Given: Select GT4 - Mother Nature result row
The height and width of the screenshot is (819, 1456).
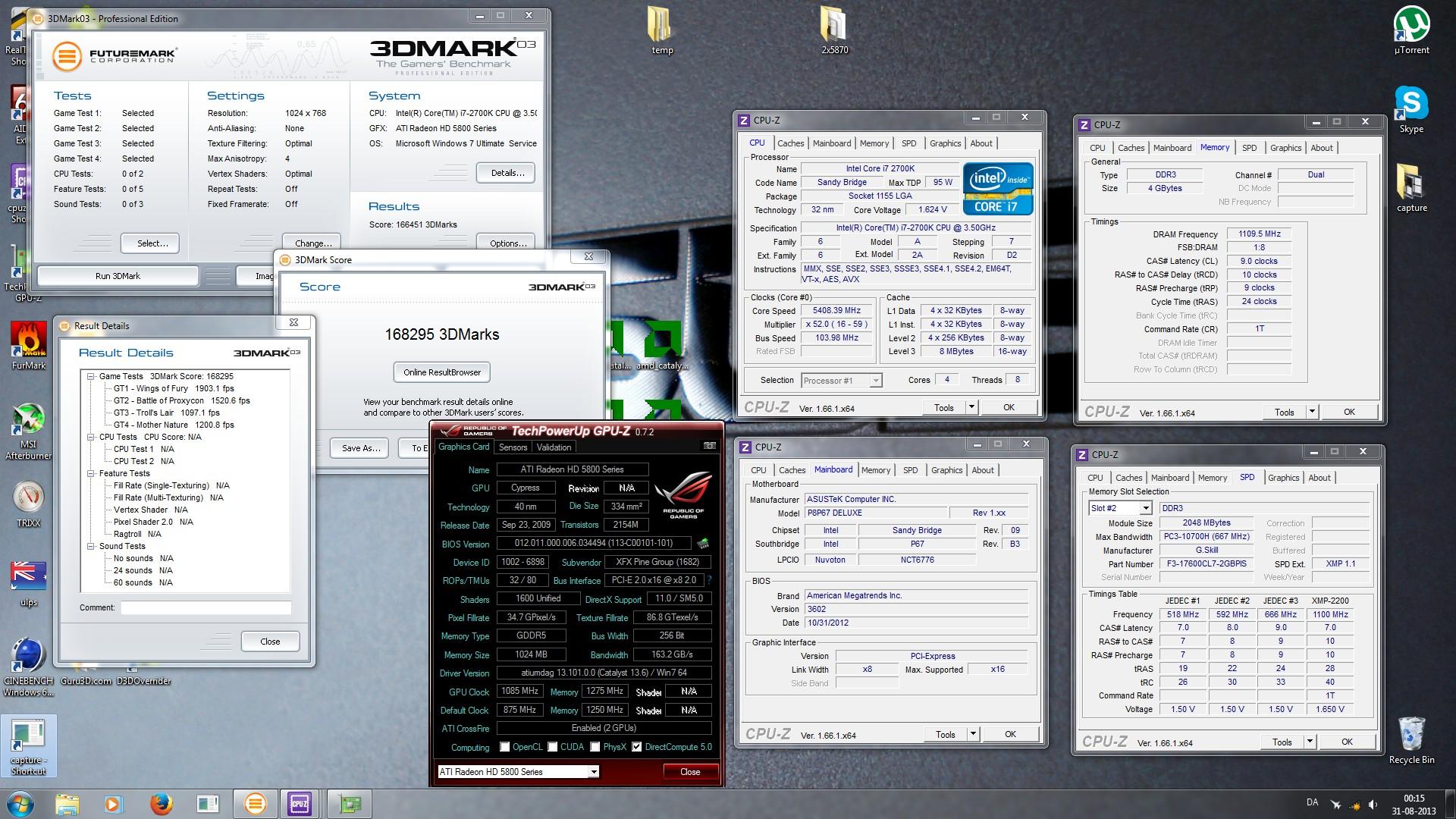Looking at the screenshot, I should (174, 425).
